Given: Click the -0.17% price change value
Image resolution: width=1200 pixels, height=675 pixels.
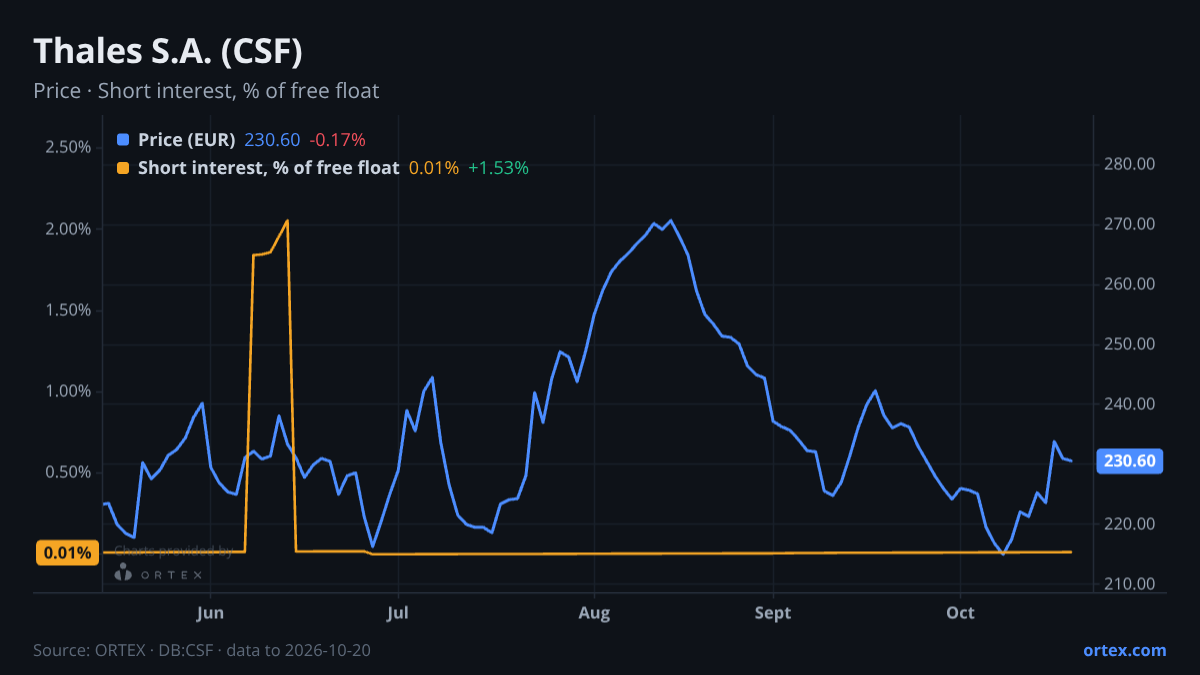Looking at the screenshot, I should pyautogui.click(x=337, y=140).
